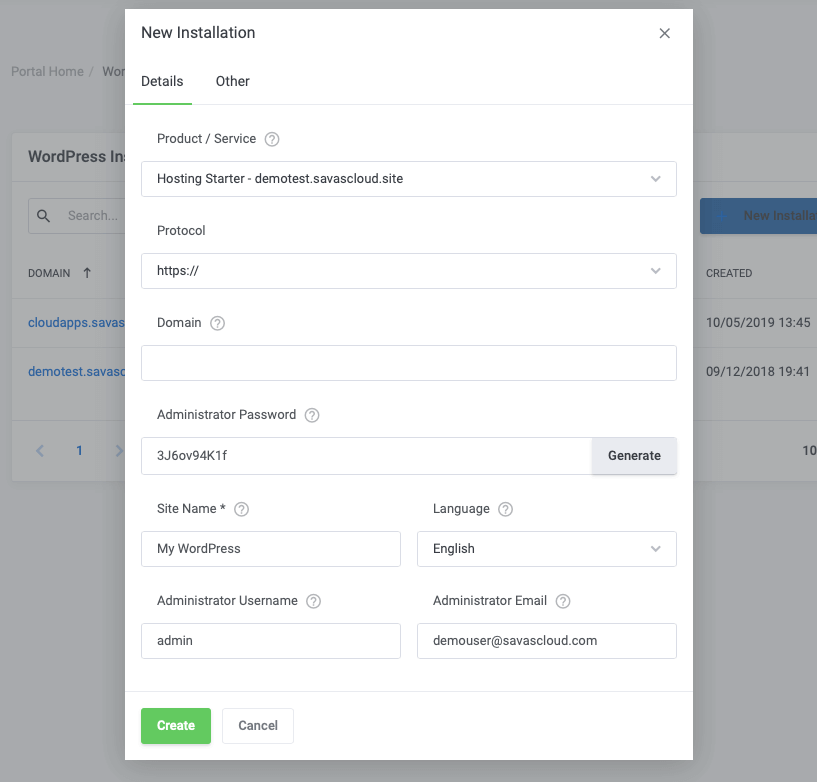This screenshot has width=817, height=782.
Task: Open the Language English dropdown
Action: click(547, 549)
